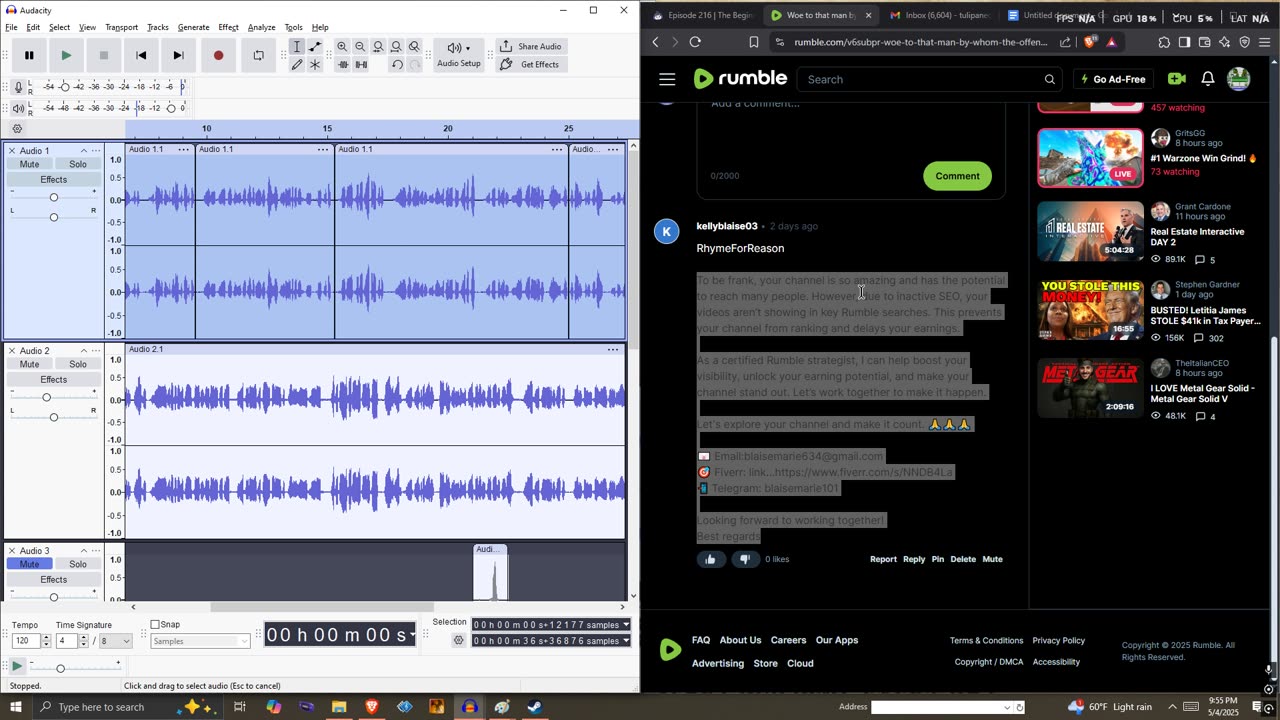
Task: Open the Rumble hamburger menu
Action: (667, 79)
